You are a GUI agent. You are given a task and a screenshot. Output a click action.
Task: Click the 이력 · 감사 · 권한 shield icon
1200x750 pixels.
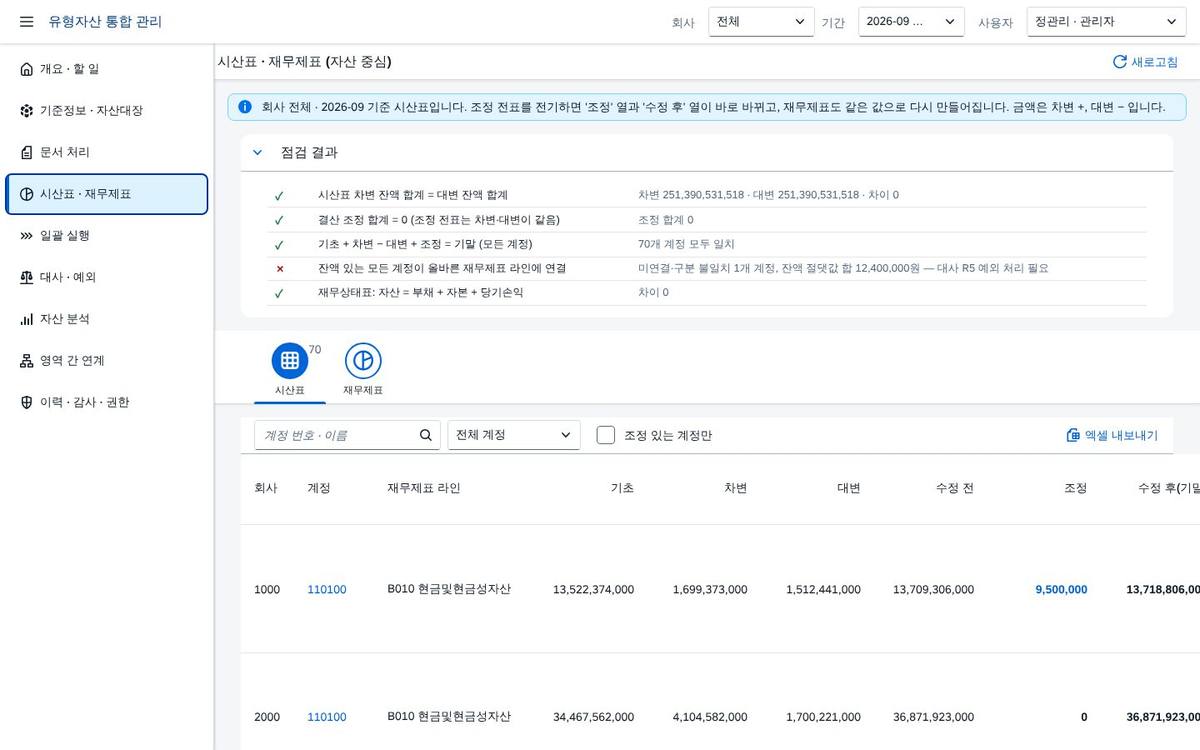click(26, 402)
